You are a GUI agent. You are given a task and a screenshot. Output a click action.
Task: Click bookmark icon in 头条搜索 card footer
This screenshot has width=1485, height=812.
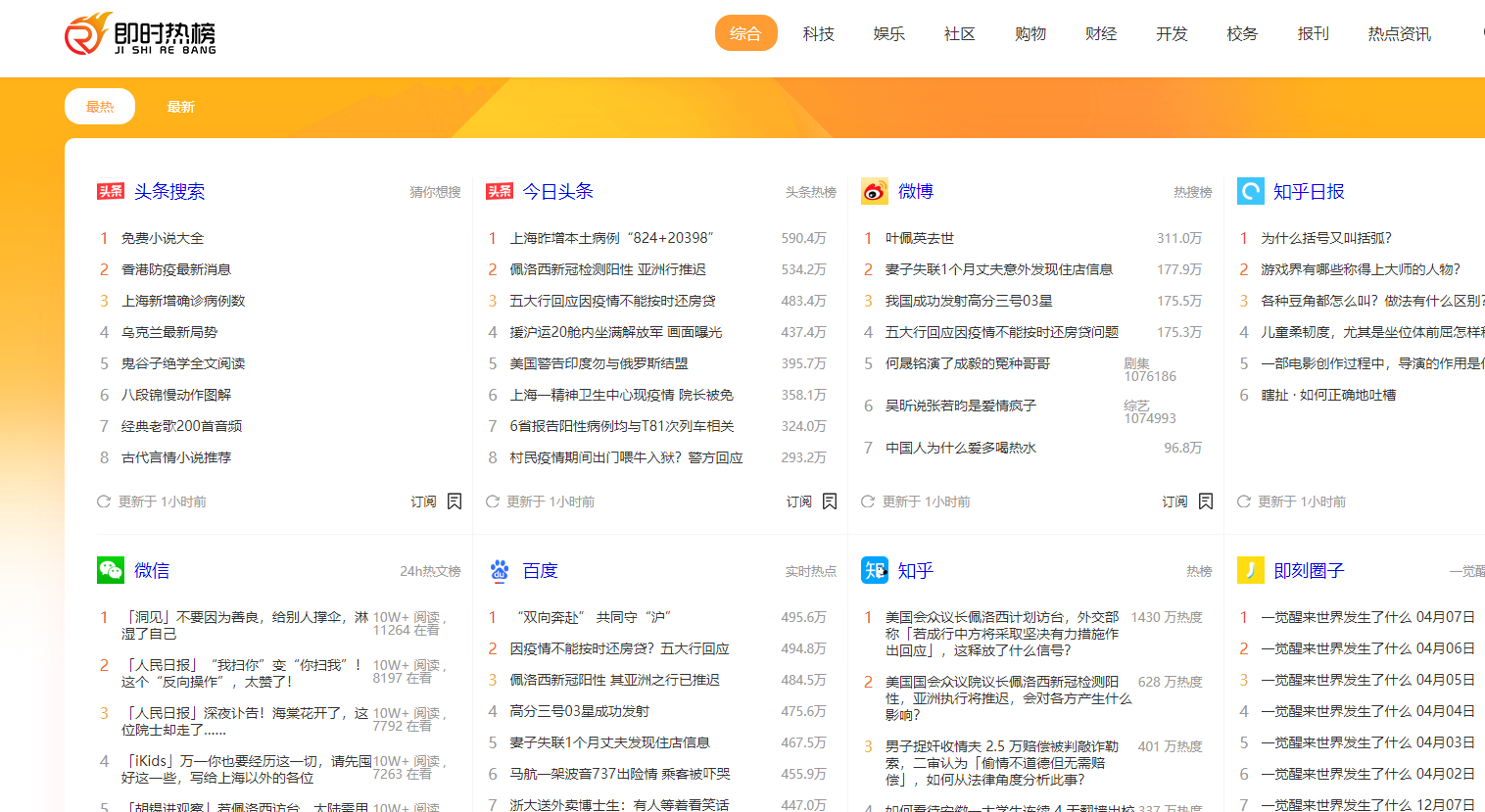click(x=455, y=502)
